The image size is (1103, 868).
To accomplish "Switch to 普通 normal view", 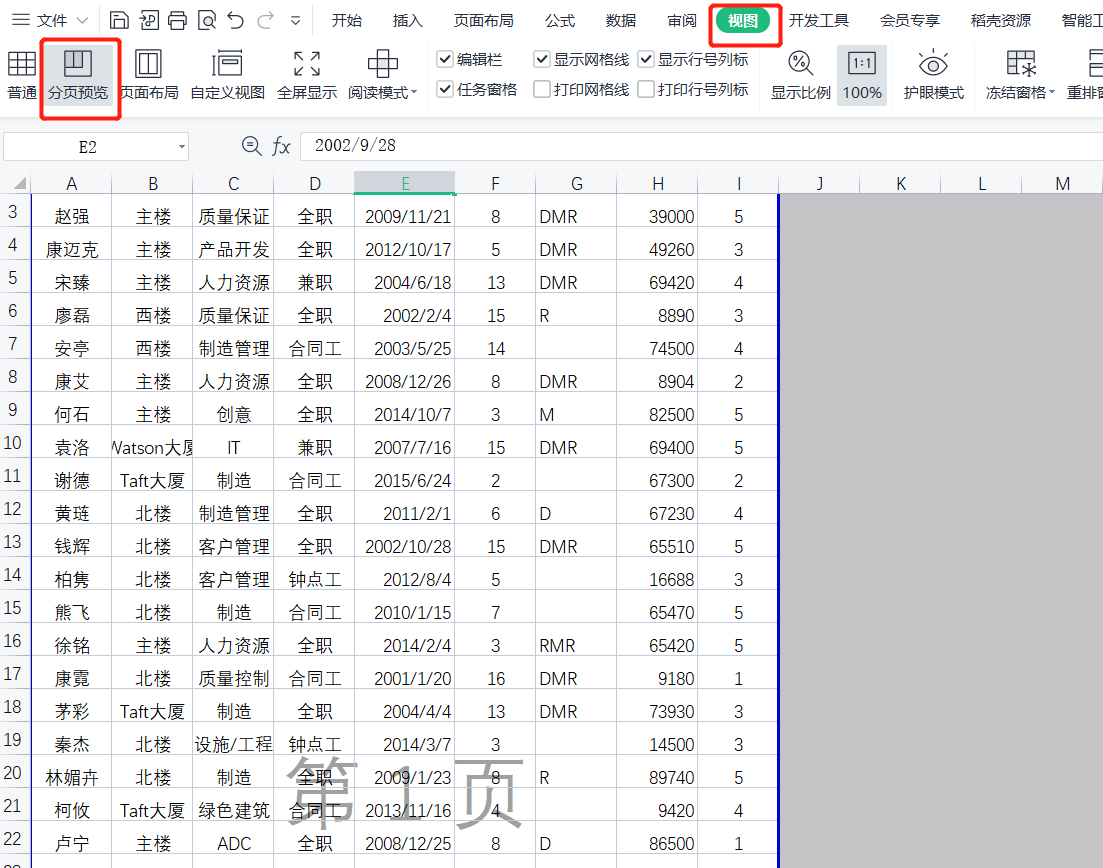I will point(22,75).
